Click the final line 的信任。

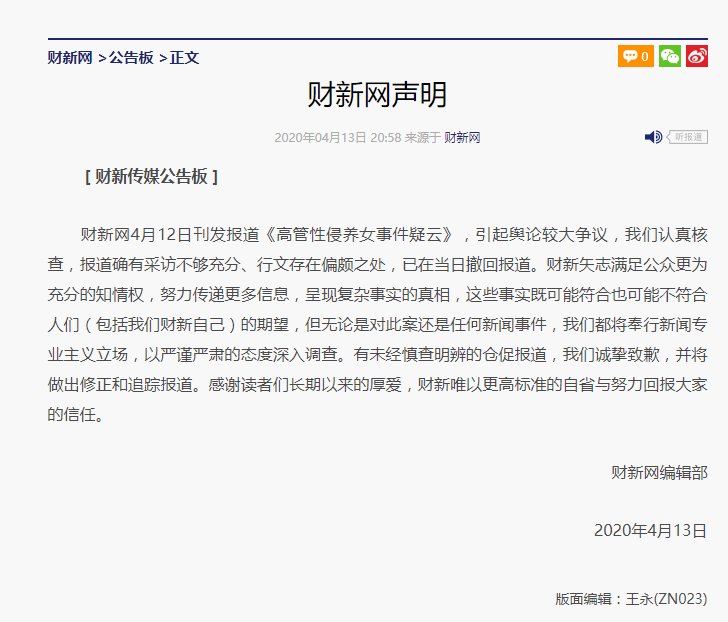[x=76, y=415]
